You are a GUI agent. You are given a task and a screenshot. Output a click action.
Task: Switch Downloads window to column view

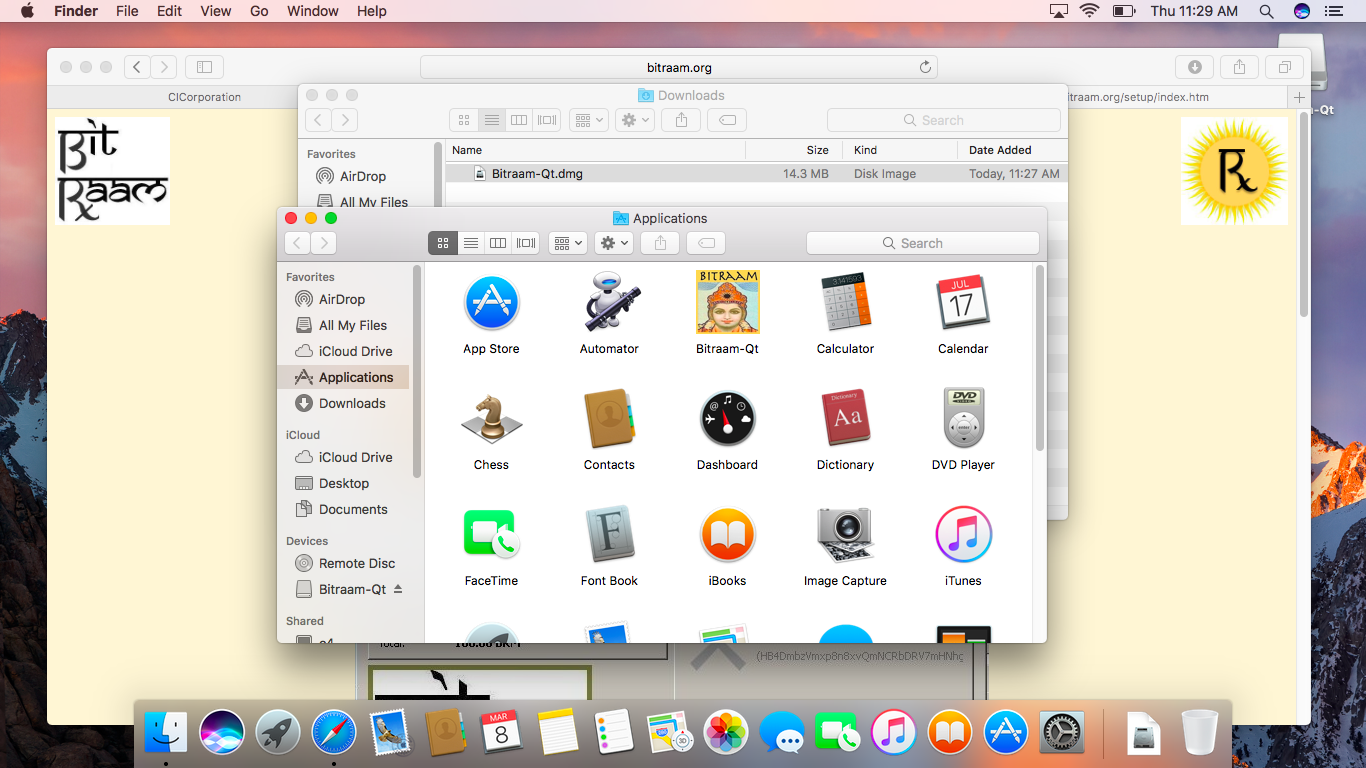pyautogui.click(x=519, y=120)
